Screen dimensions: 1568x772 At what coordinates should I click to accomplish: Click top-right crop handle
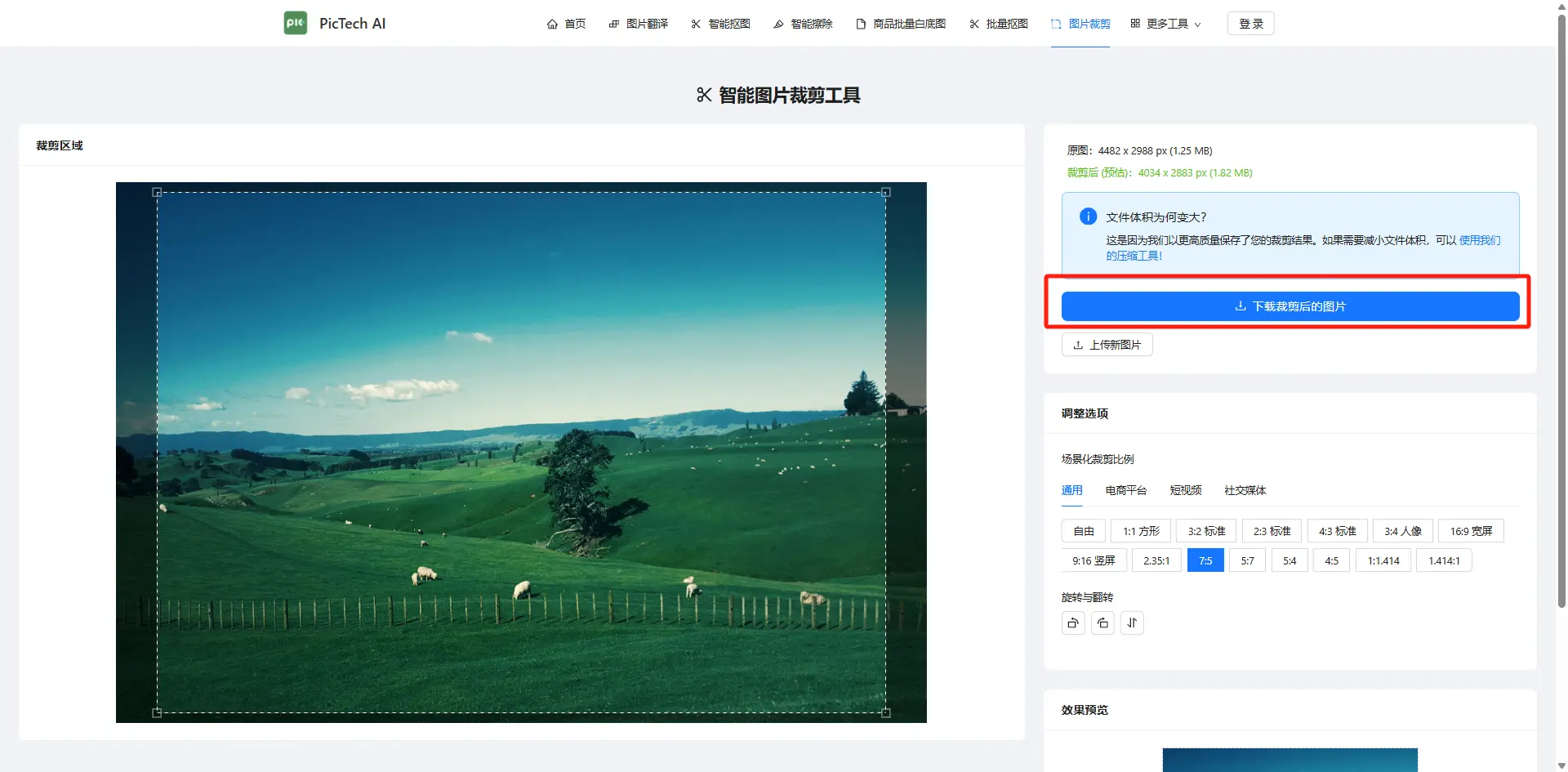click(886, 193)
